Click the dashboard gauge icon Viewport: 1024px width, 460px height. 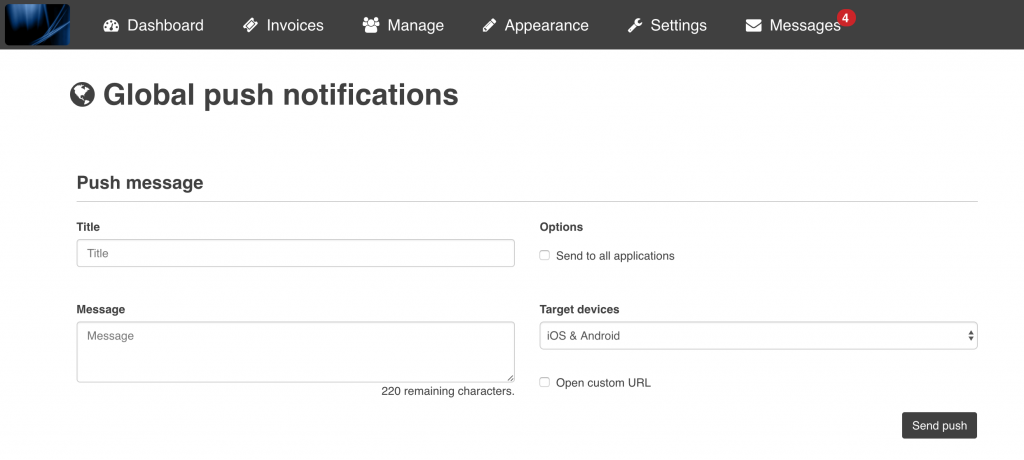pos(111,26)
